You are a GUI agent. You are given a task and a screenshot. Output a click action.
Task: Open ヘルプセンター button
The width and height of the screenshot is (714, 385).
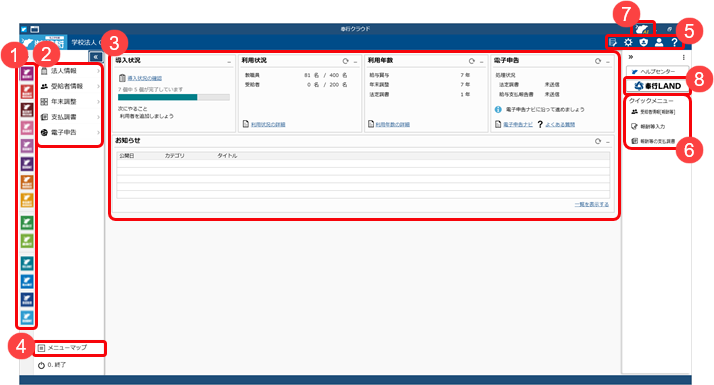tap(657, 72)
